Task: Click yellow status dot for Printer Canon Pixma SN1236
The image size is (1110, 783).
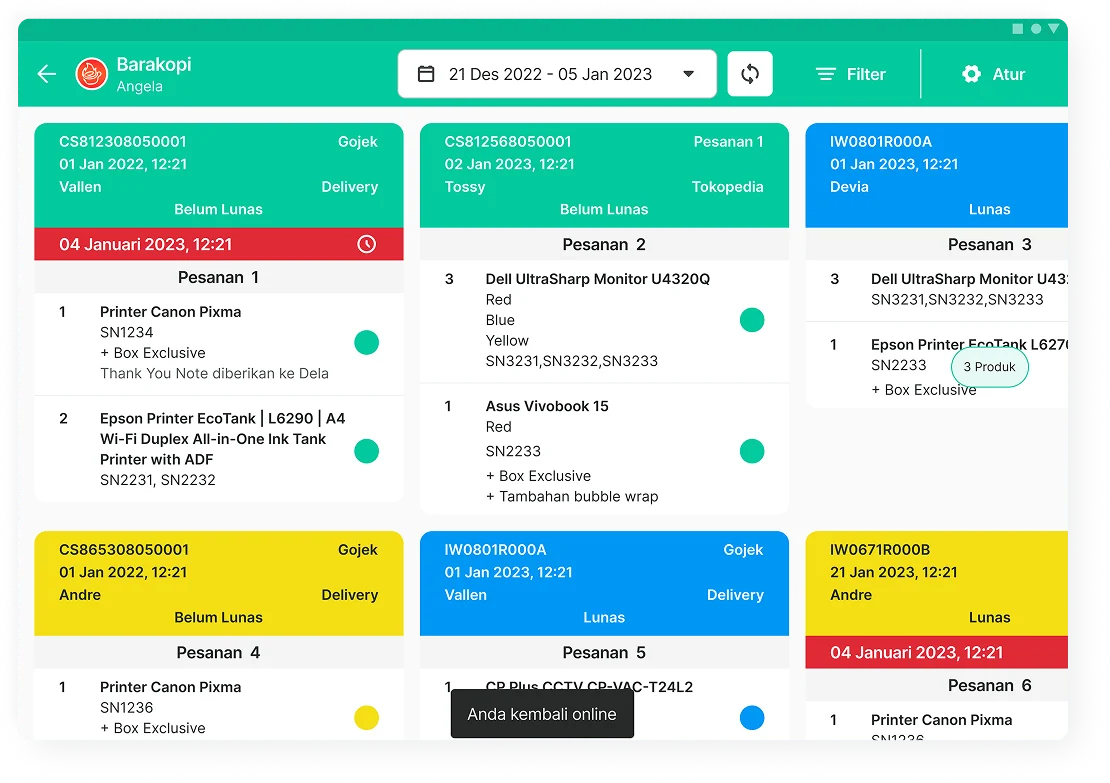Action: click(366, 717)
